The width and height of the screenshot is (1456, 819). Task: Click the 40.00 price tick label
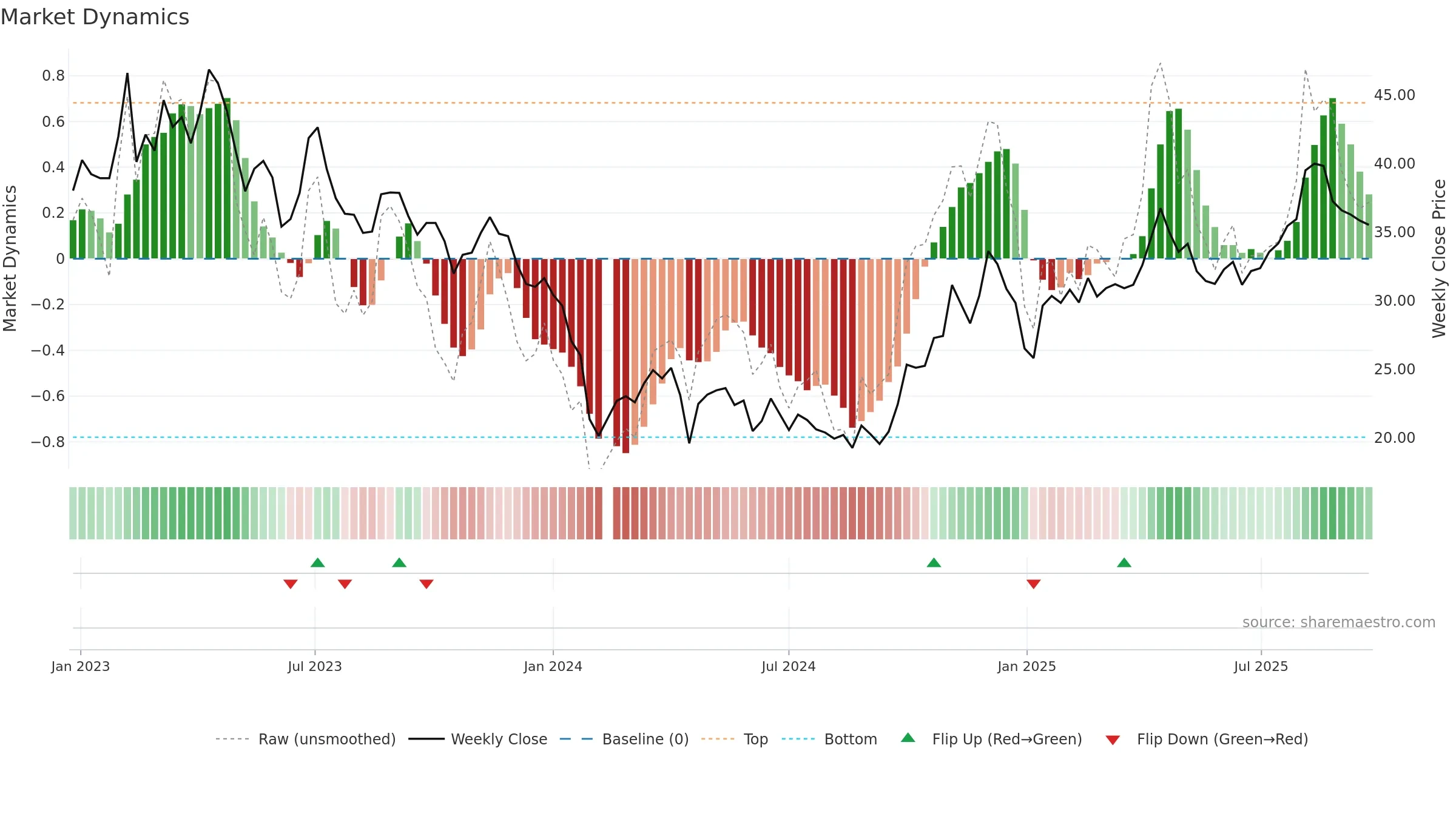(x=1395, y=164)
